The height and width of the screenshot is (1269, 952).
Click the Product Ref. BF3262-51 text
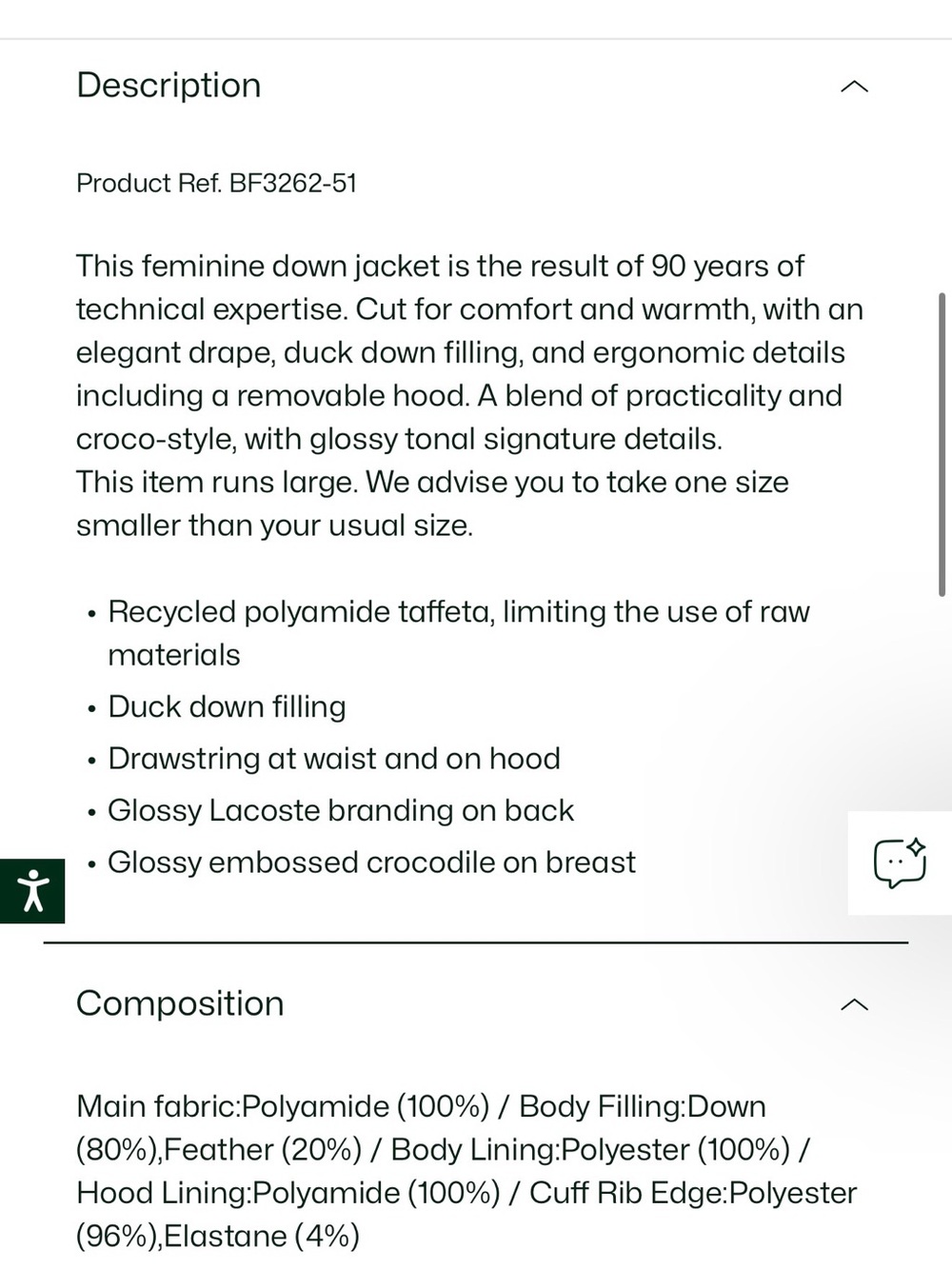click(216, 183)
